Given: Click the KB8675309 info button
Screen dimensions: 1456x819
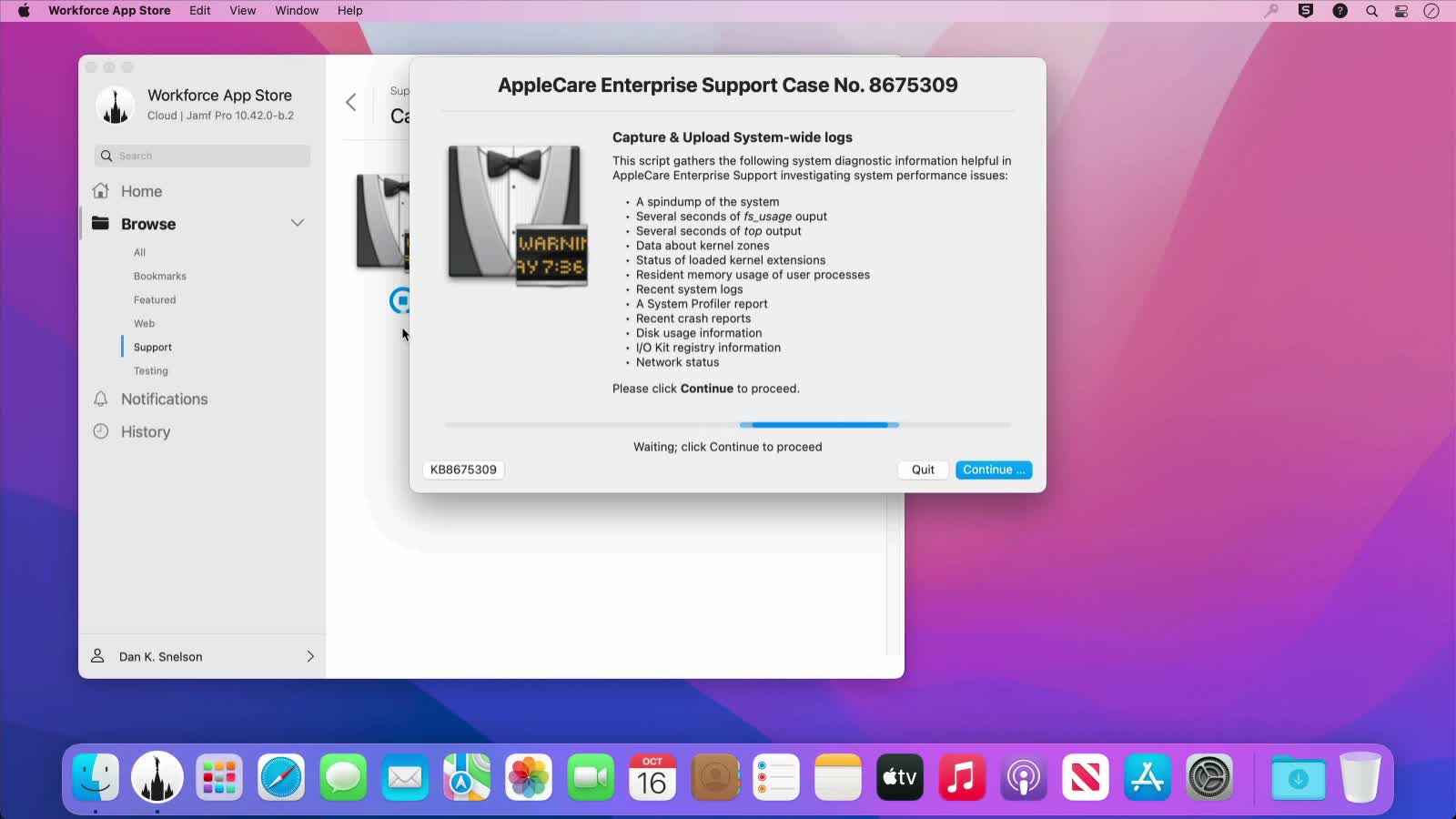Looking at the screenshot, I should [x=463, y=470].
